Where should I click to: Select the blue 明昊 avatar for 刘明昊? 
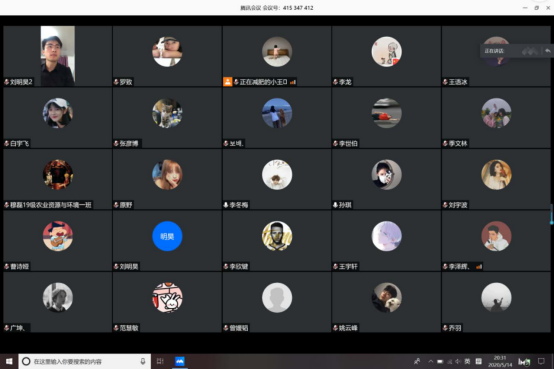pyautogui.click(x=167, y=236)
